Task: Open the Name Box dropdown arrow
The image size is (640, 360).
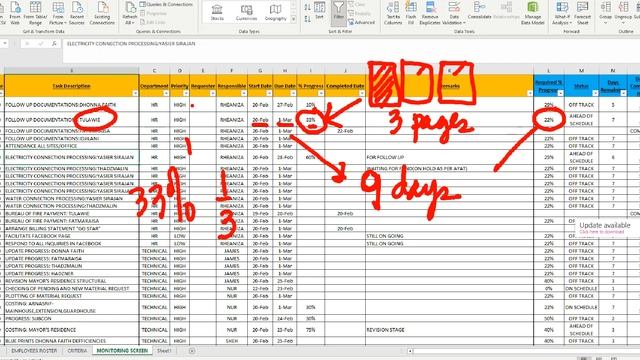Action: coord(4,44)
